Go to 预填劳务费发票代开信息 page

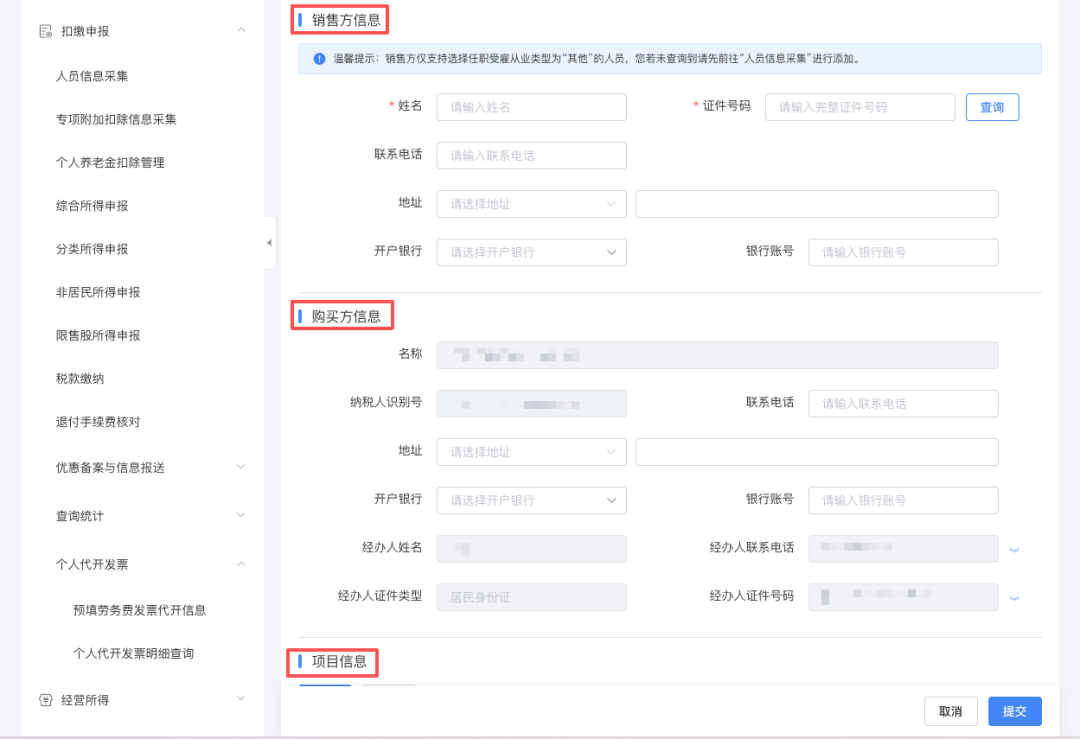[x=139, y=610]
